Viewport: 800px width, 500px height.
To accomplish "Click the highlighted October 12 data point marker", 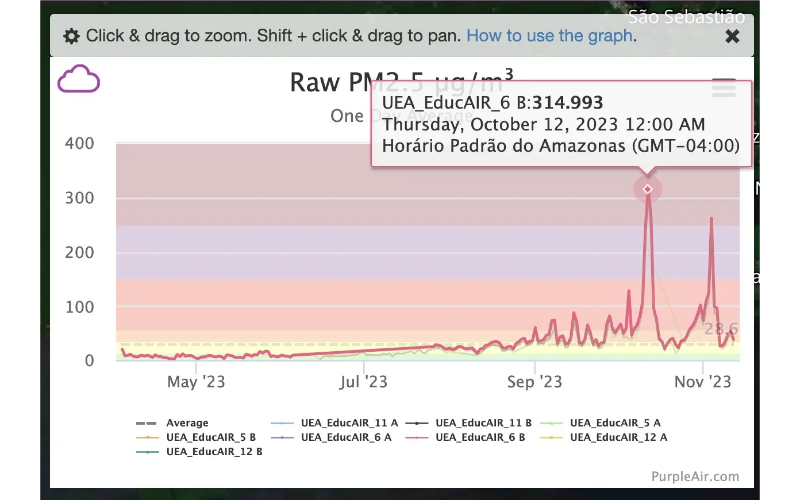I will [647, 189].
